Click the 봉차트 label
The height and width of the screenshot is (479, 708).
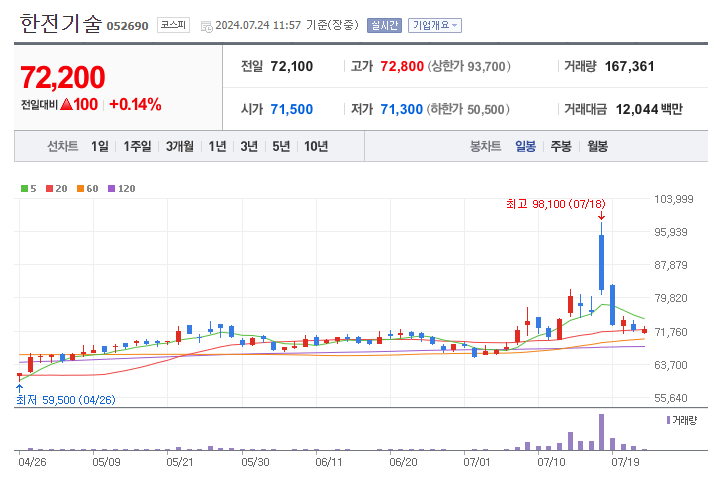(x=485, y=146)
